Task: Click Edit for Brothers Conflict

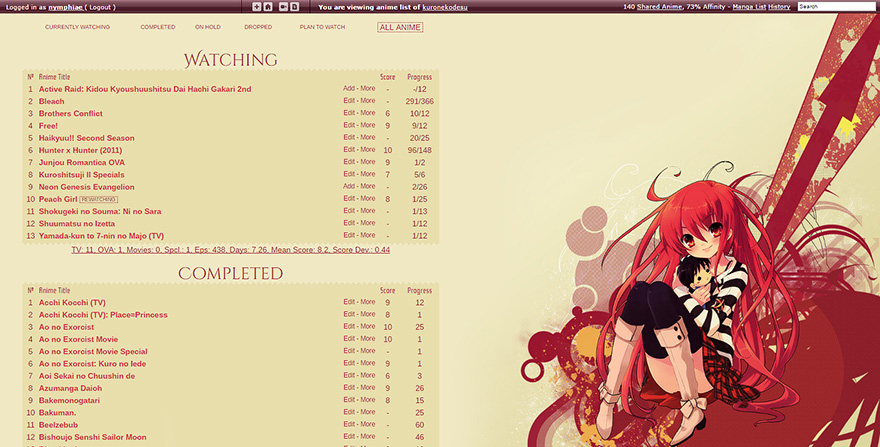Action: [x=349, y=113]
